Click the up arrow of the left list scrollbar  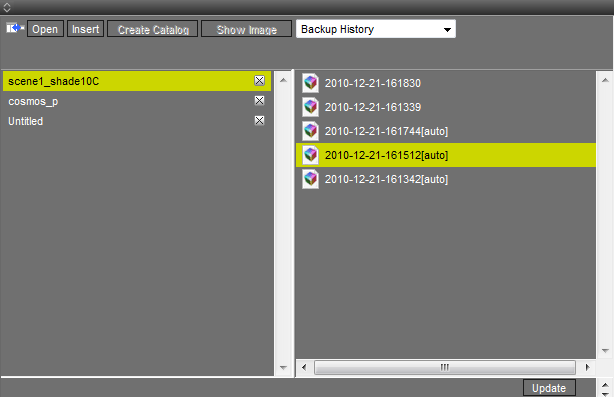coord(284,80)
